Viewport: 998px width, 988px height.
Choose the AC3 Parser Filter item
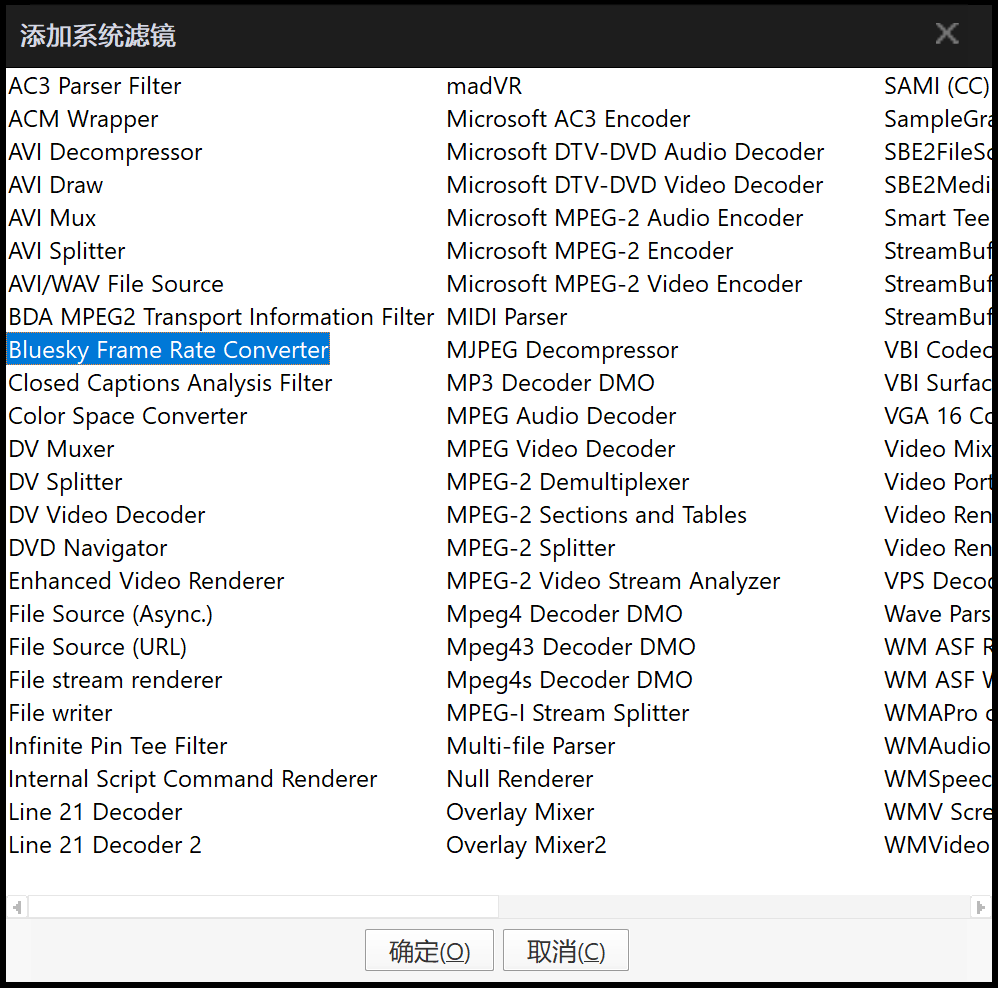click(x=95, y=86)
